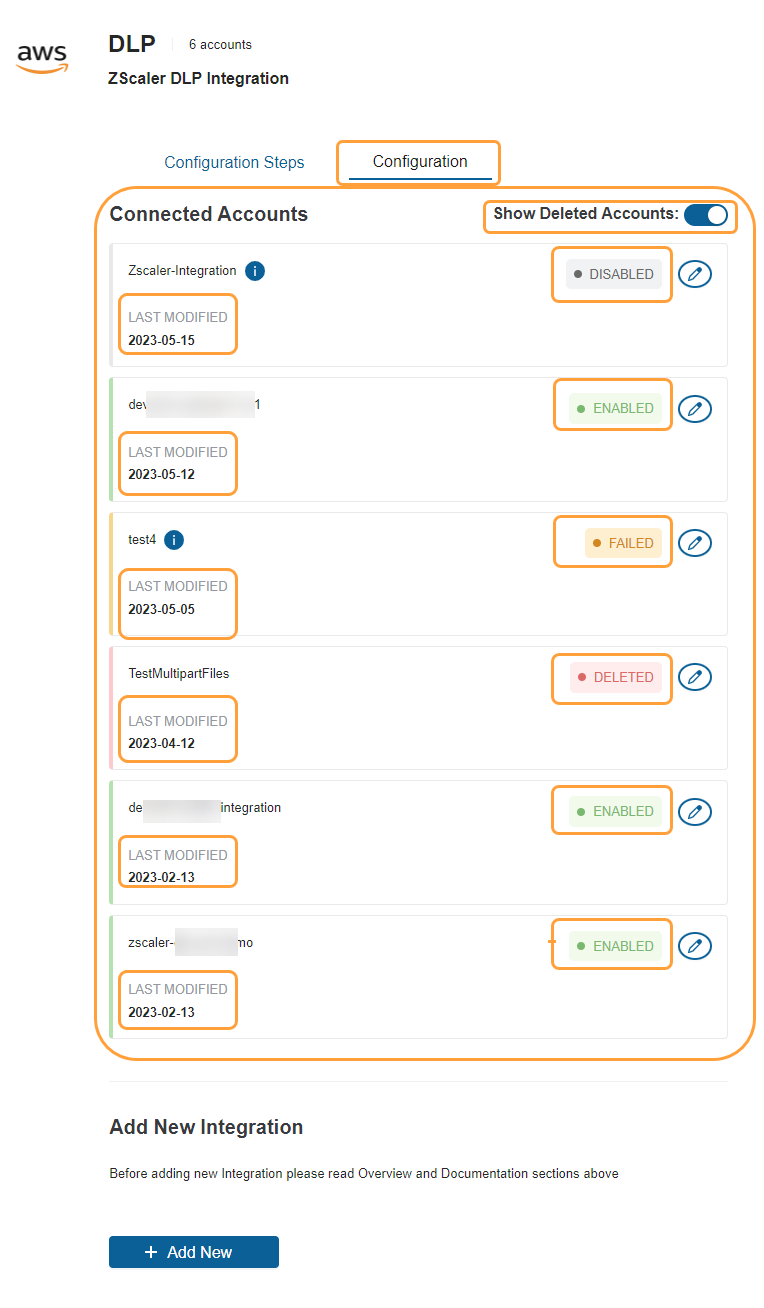This screenshot has height=1308, width=764.
Task: Click the test4 account name
Action: tap(143, 540)
